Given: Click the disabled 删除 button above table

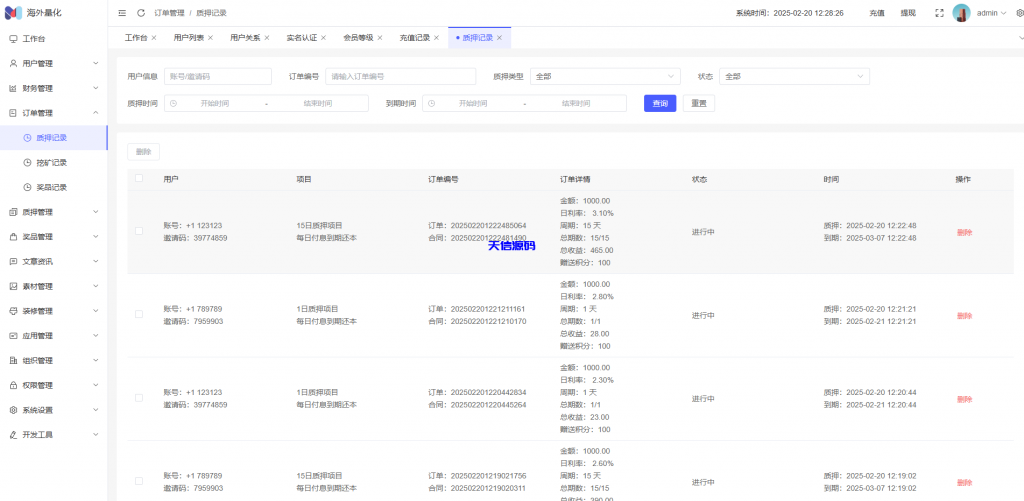Looking at the screenshot, I should 143,152.
